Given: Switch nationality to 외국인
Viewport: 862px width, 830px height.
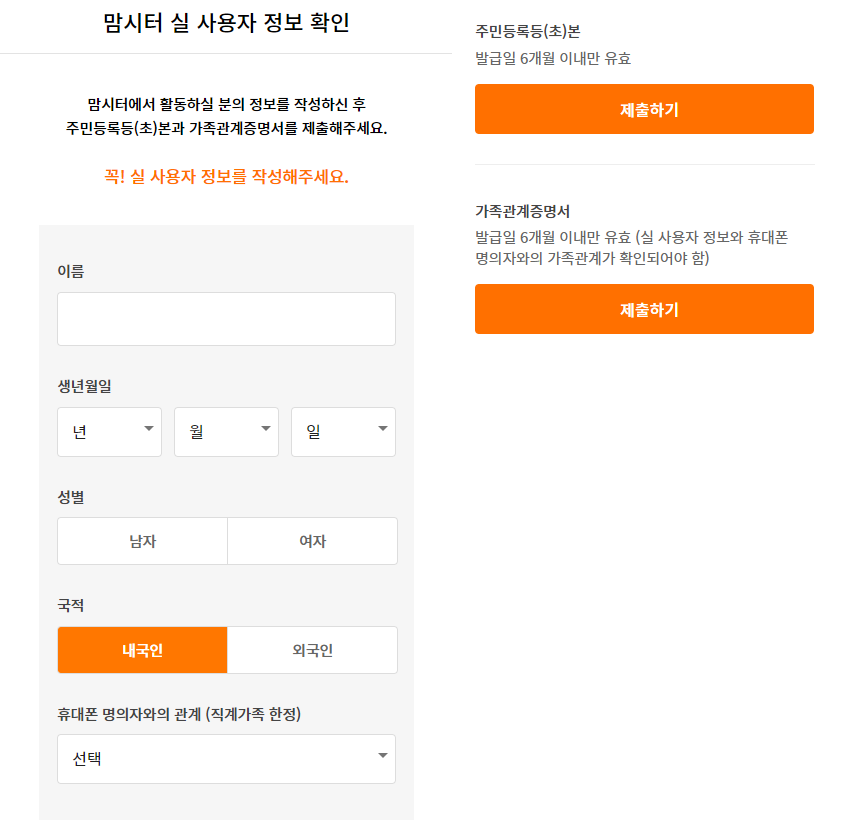Looking at the screenshot, I should click(312, 650).
